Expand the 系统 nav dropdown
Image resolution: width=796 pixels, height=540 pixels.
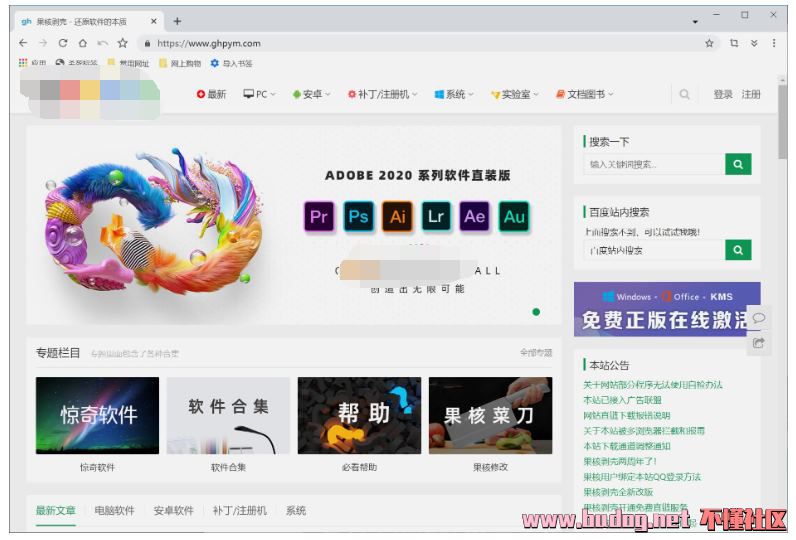(x=454, y=94)
